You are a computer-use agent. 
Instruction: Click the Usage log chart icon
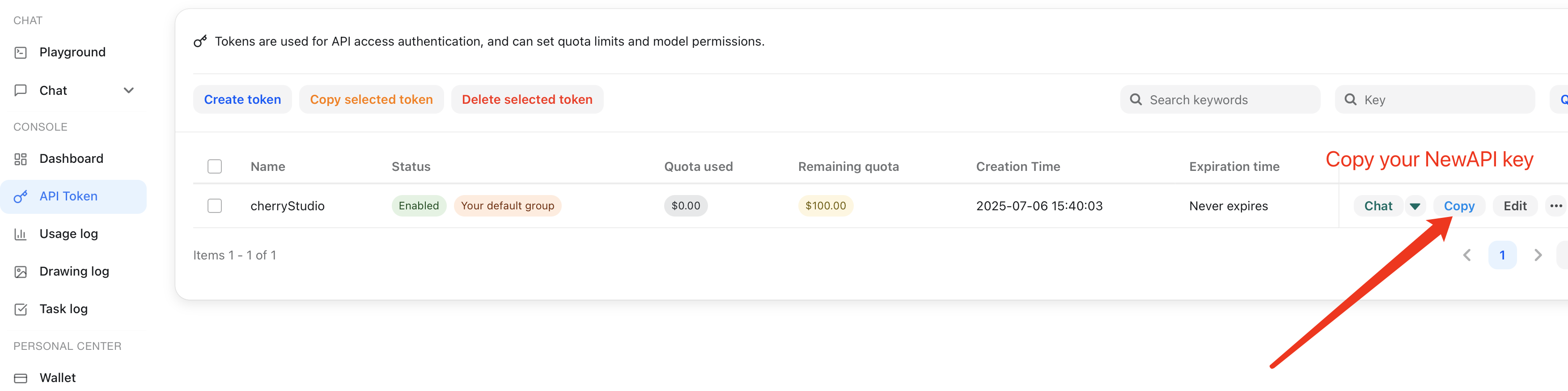pos(21,234)
